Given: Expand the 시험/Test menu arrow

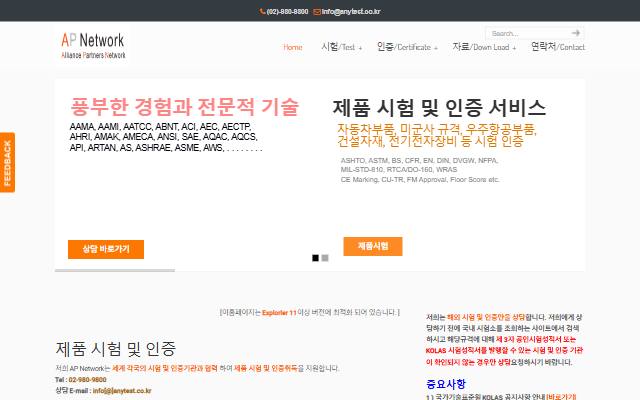Looking at the screenshot, I should [x=360, y=48].
